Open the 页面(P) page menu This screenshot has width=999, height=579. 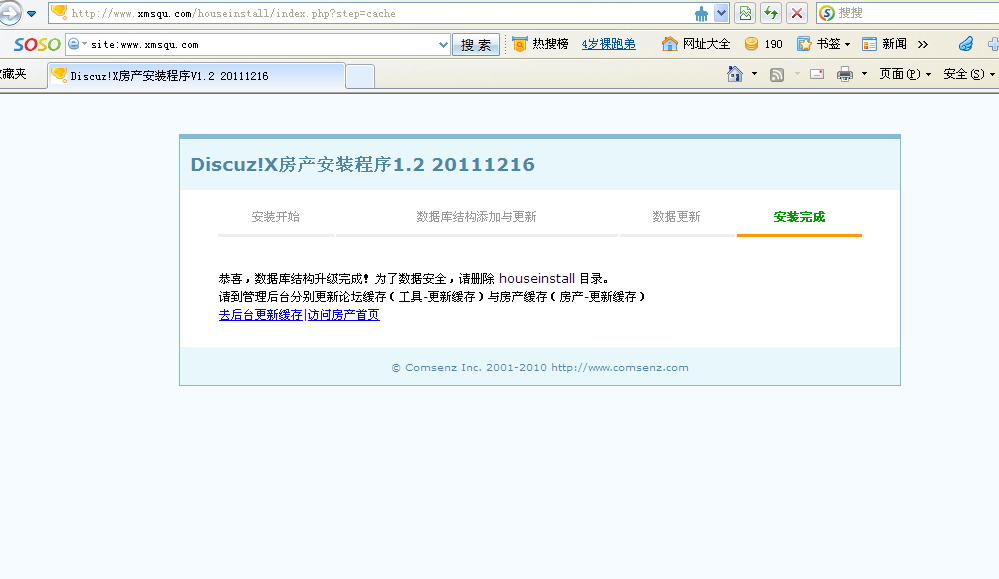tap(905, 74)
